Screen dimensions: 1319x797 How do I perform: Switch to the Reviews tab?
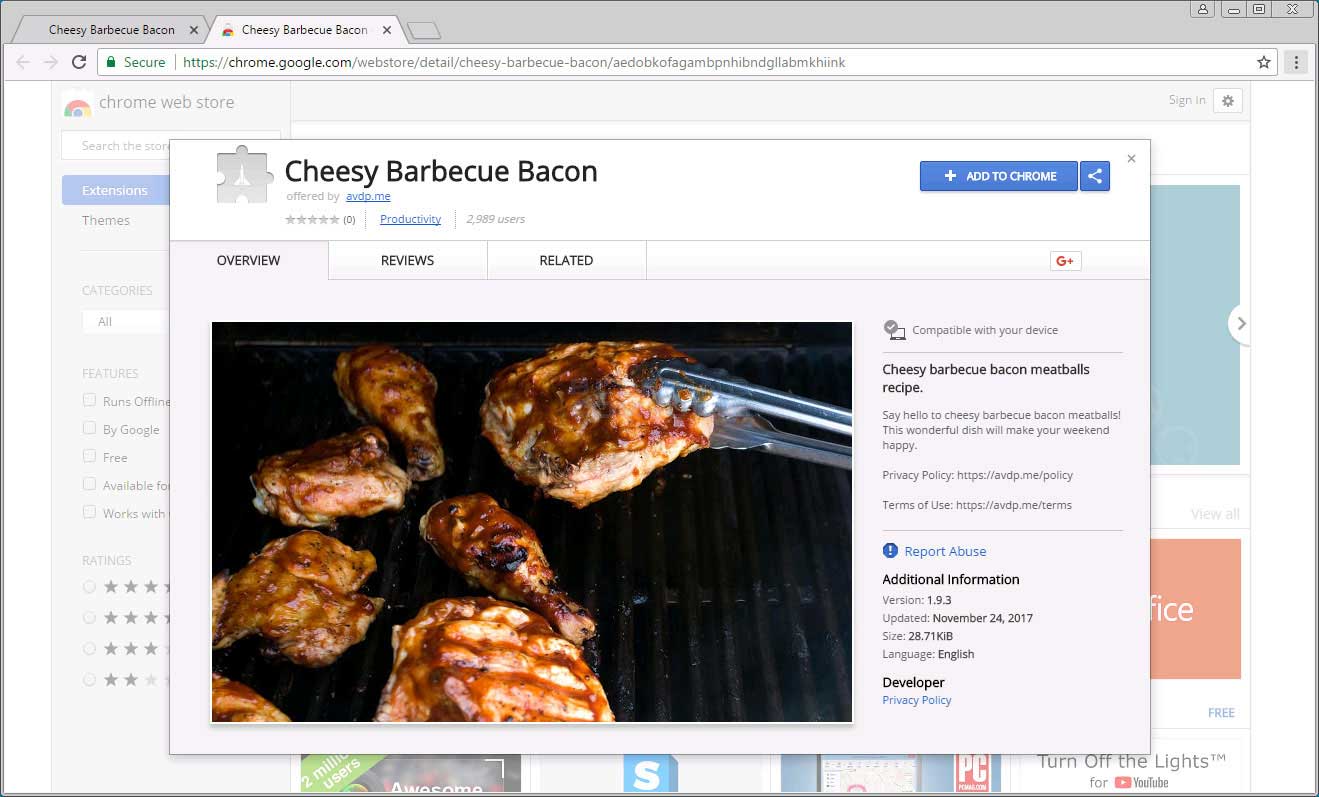click(x=406, y=260)
